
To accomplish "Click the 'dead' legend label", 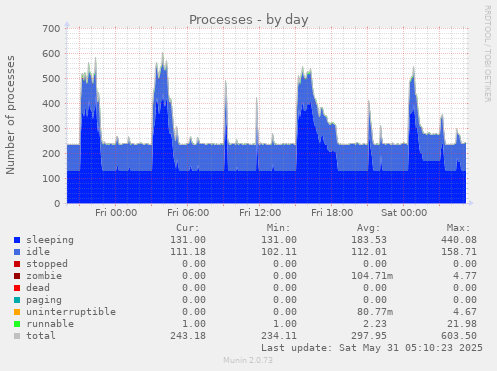I will click(38, 288).
